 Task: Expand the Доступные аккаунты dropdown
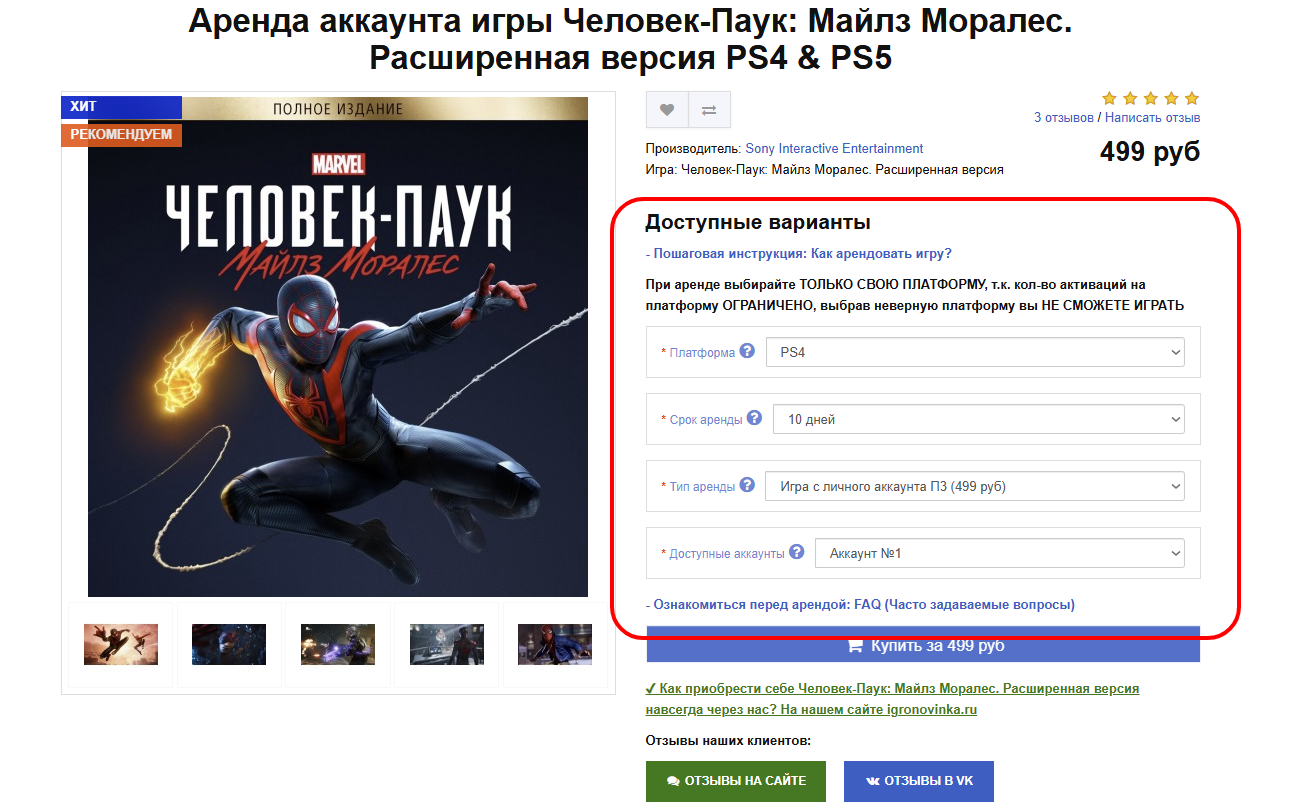point(999,553)
